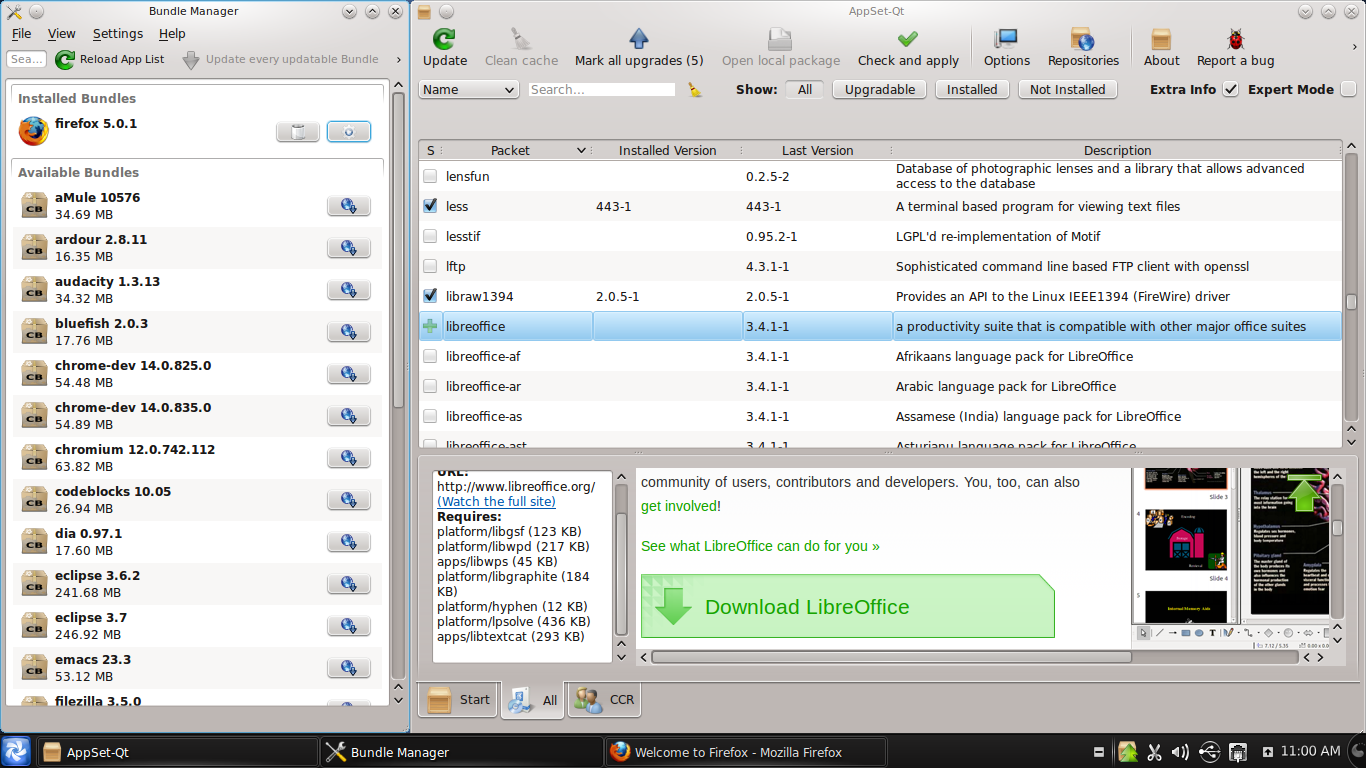
Task: Click the Watch the full site link
Action: click(496, 501)
